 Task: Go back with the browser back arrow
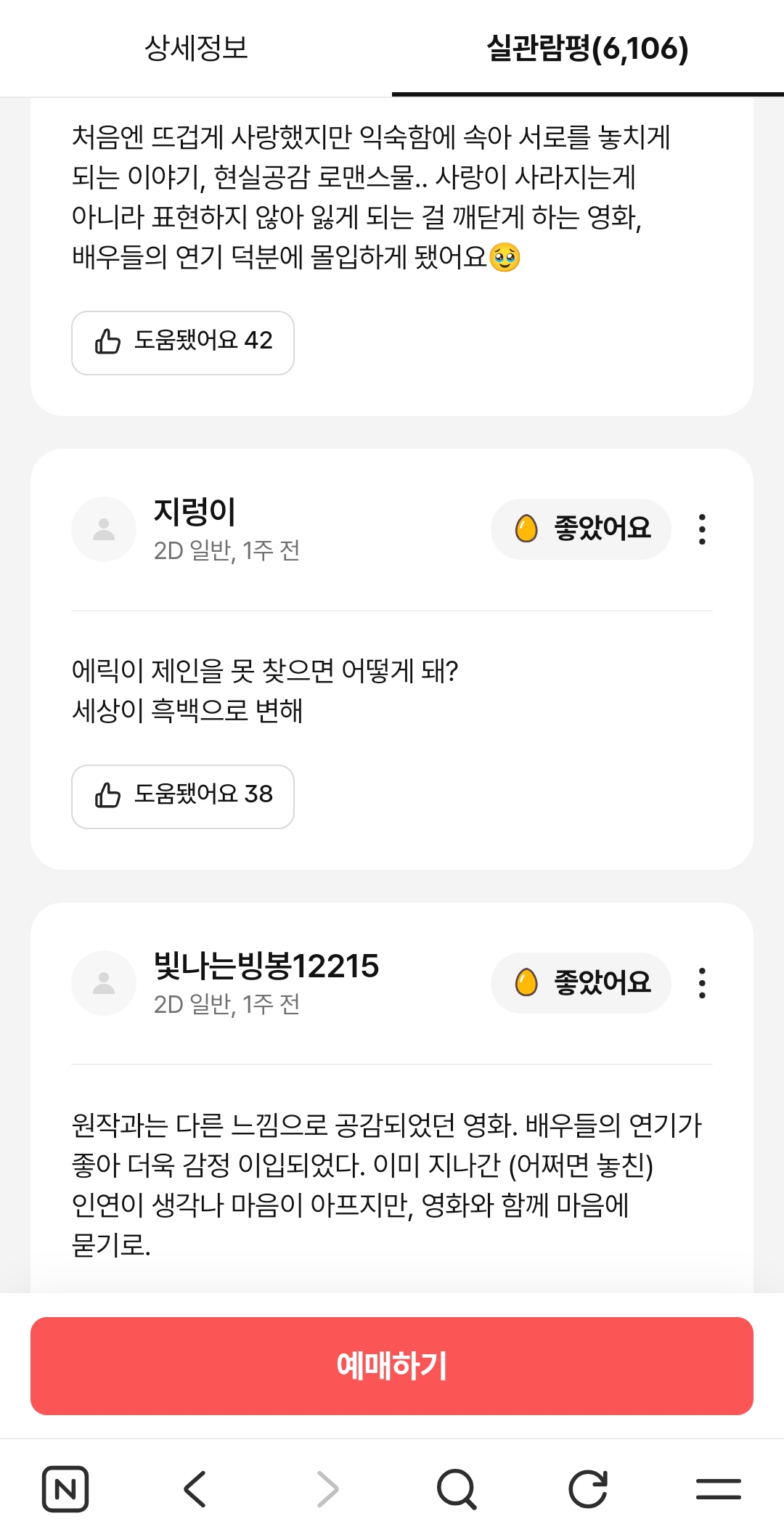point(195,1489)
